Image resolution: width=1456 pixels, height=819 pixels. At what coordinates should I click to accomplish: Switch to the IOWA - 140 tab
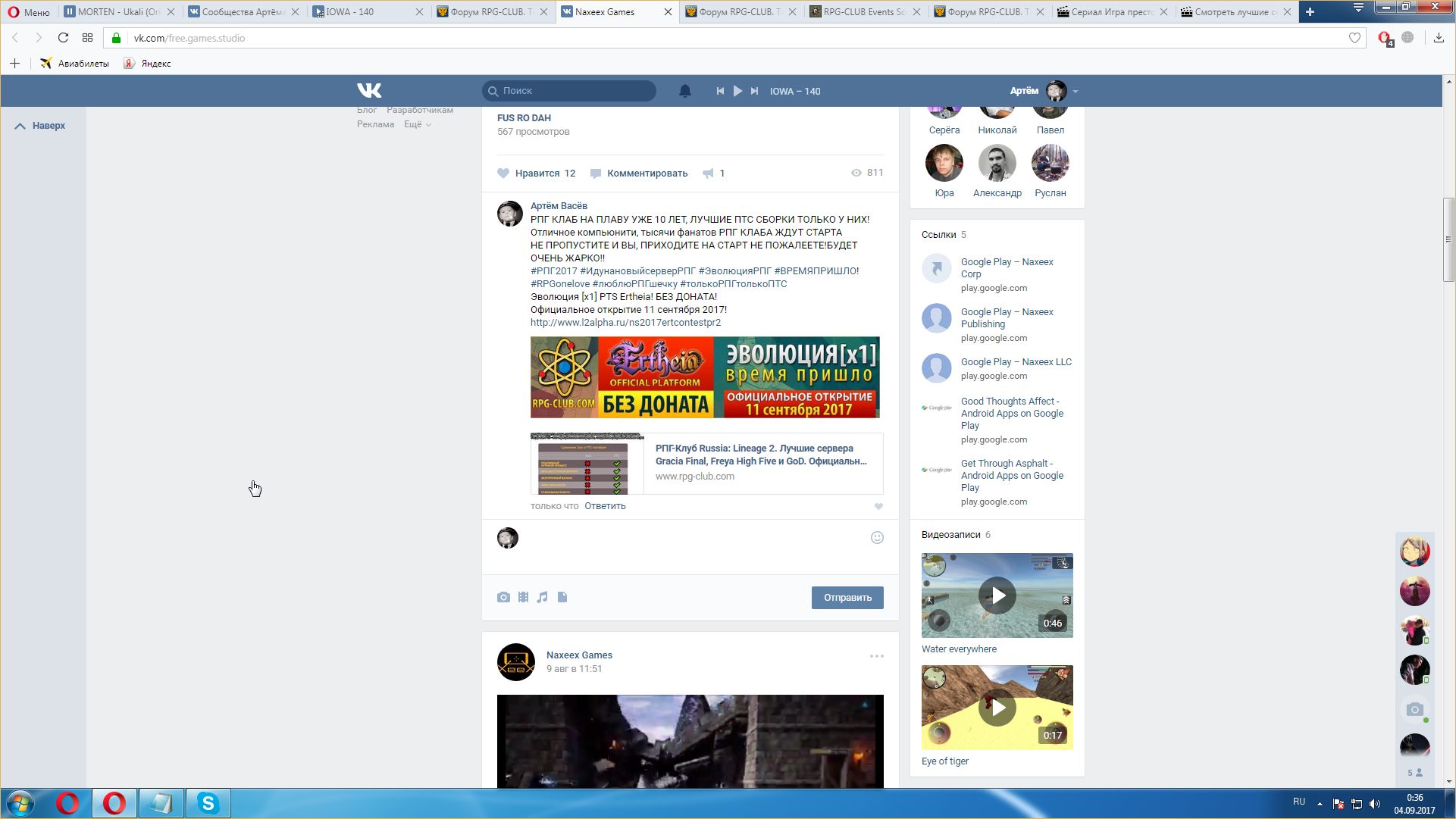(368, 12)
